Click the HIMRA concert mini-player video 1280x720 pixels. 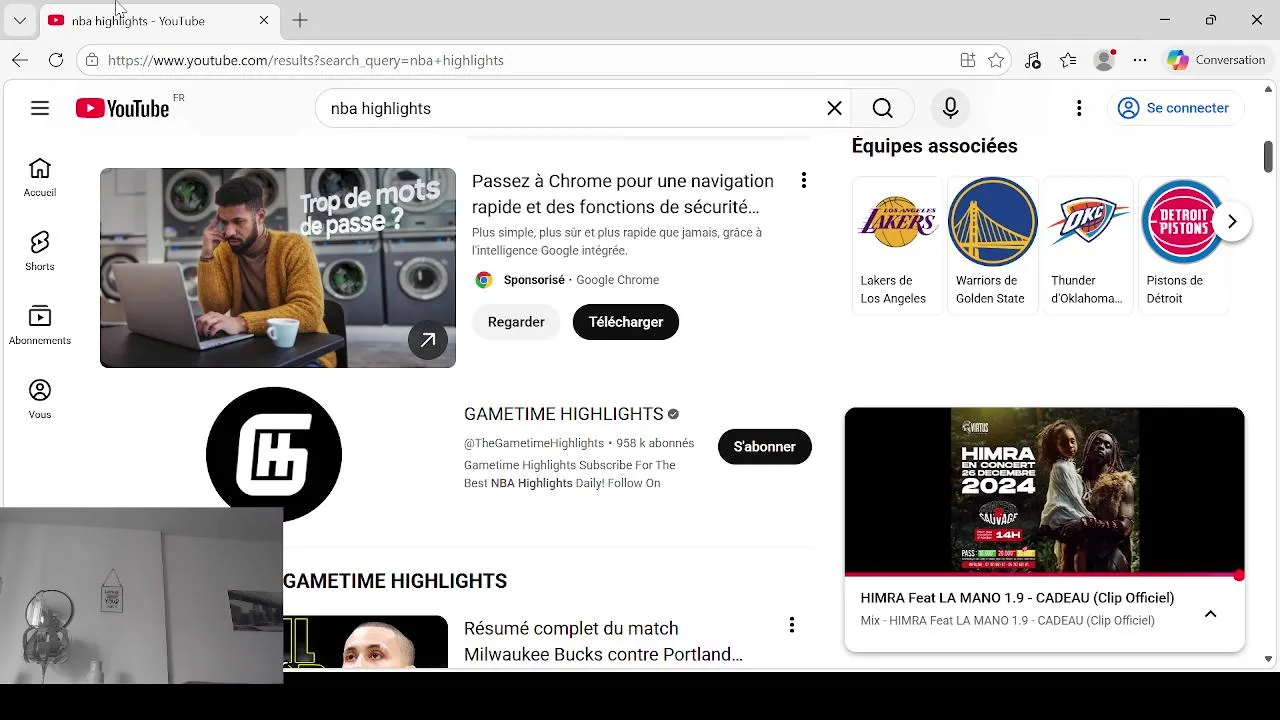tap(1044, 491)
